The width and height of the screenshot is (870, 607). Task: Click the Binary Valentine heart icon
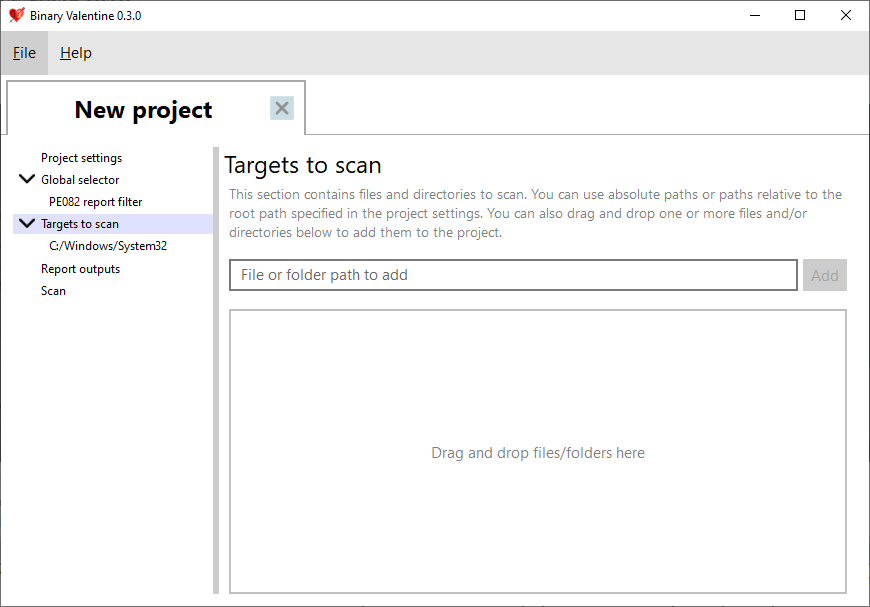(x=17, y=15)
